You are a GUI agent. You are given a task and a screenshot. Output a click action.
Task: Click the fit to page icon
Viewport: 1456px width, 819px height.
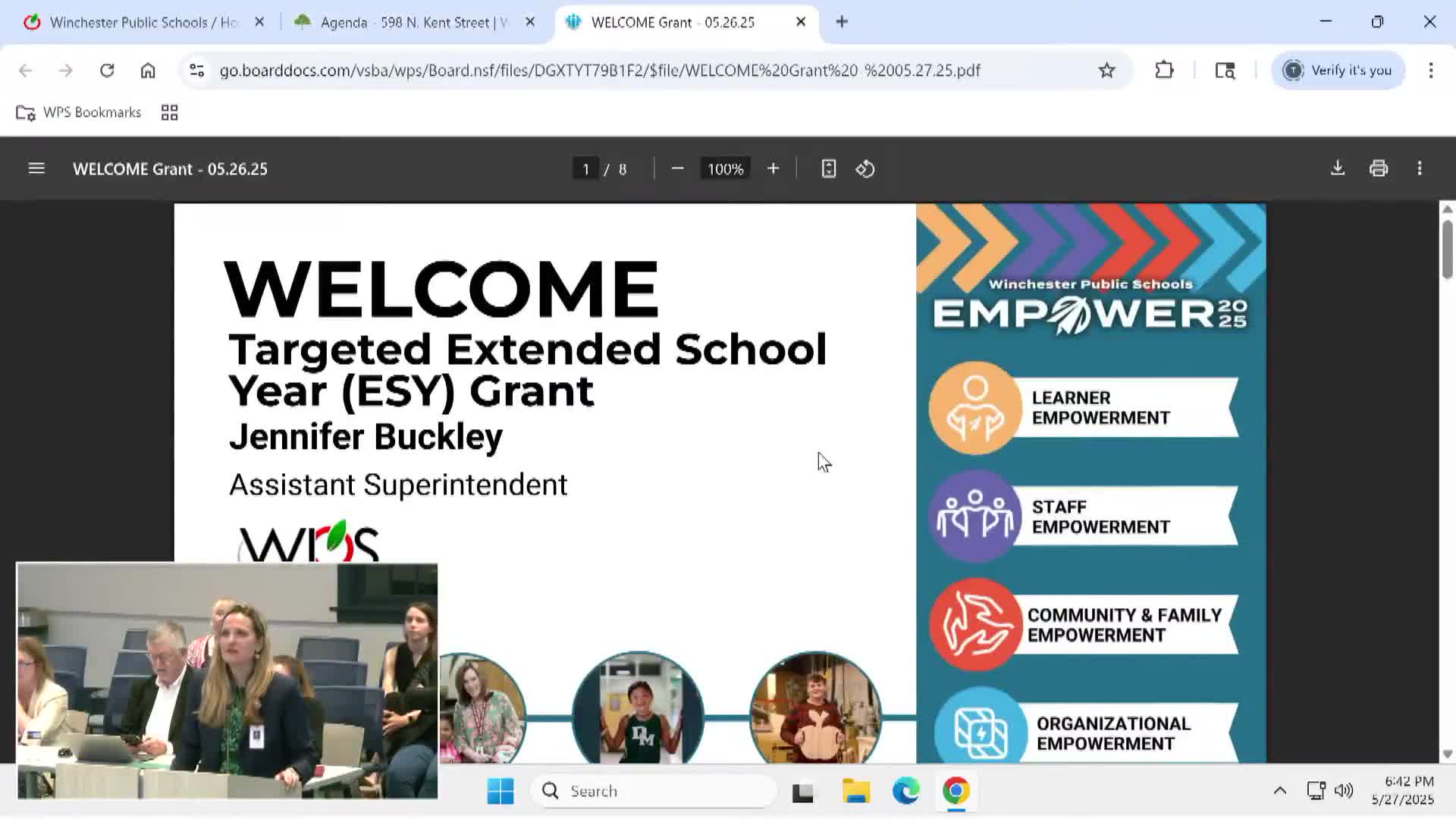(x=828, y=168)
